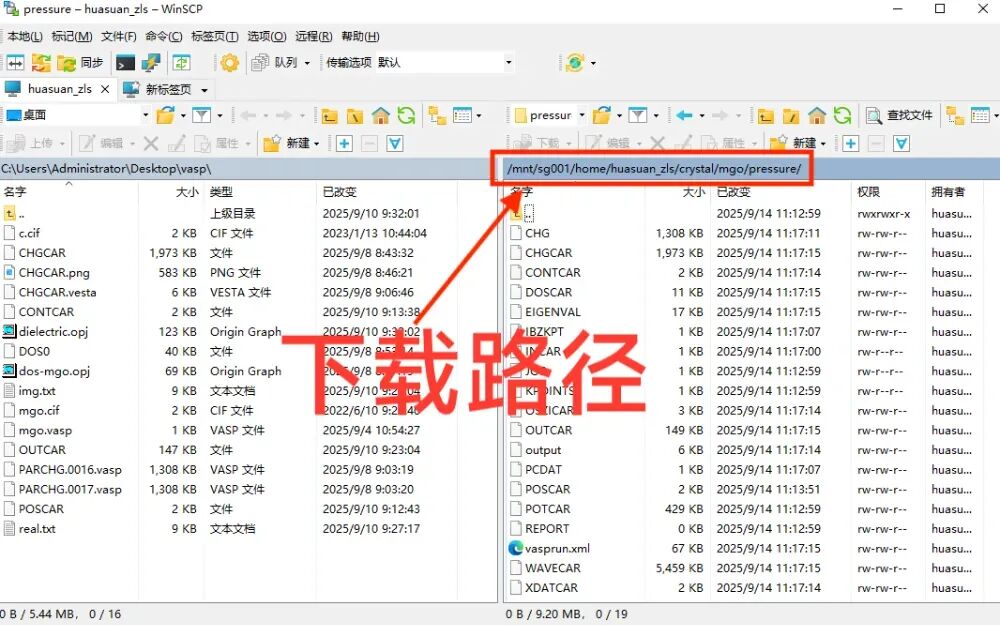Open the 命令(C) menu
The image size is (1000, 625).
(163, 36)
